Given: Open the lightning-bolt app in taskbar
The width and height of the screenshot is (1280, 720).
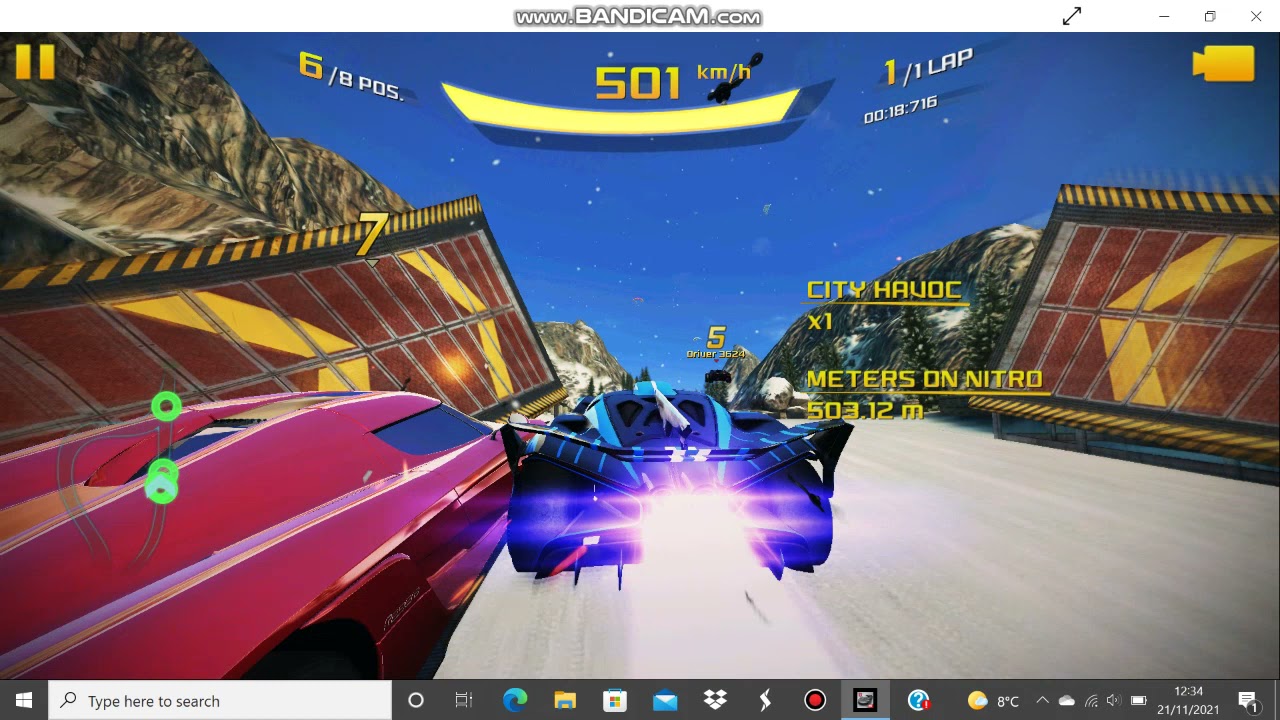Looking at the screenshot, I should (765, 701).
